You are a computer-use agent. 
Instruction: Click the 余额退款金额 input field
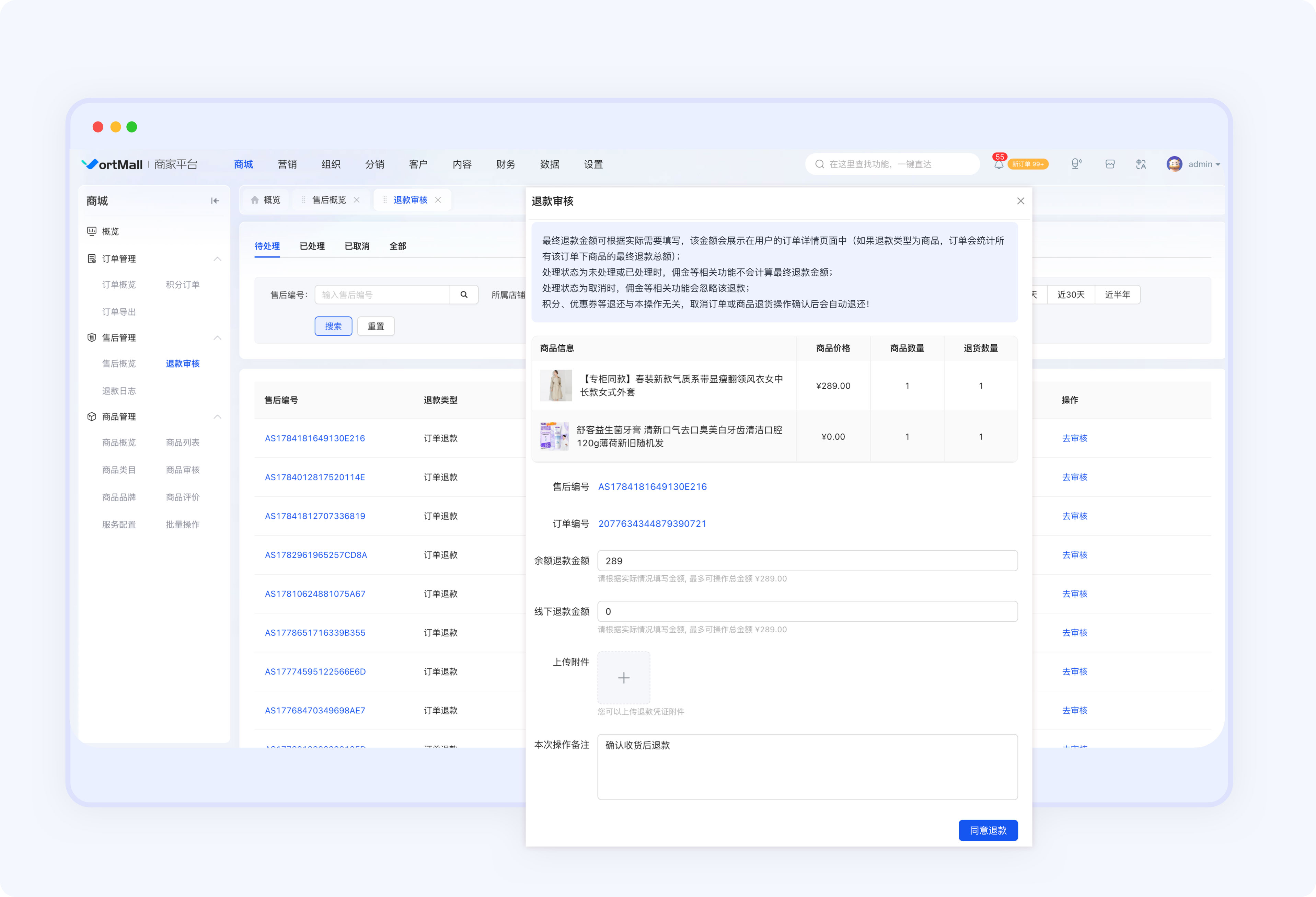[808, 561]
